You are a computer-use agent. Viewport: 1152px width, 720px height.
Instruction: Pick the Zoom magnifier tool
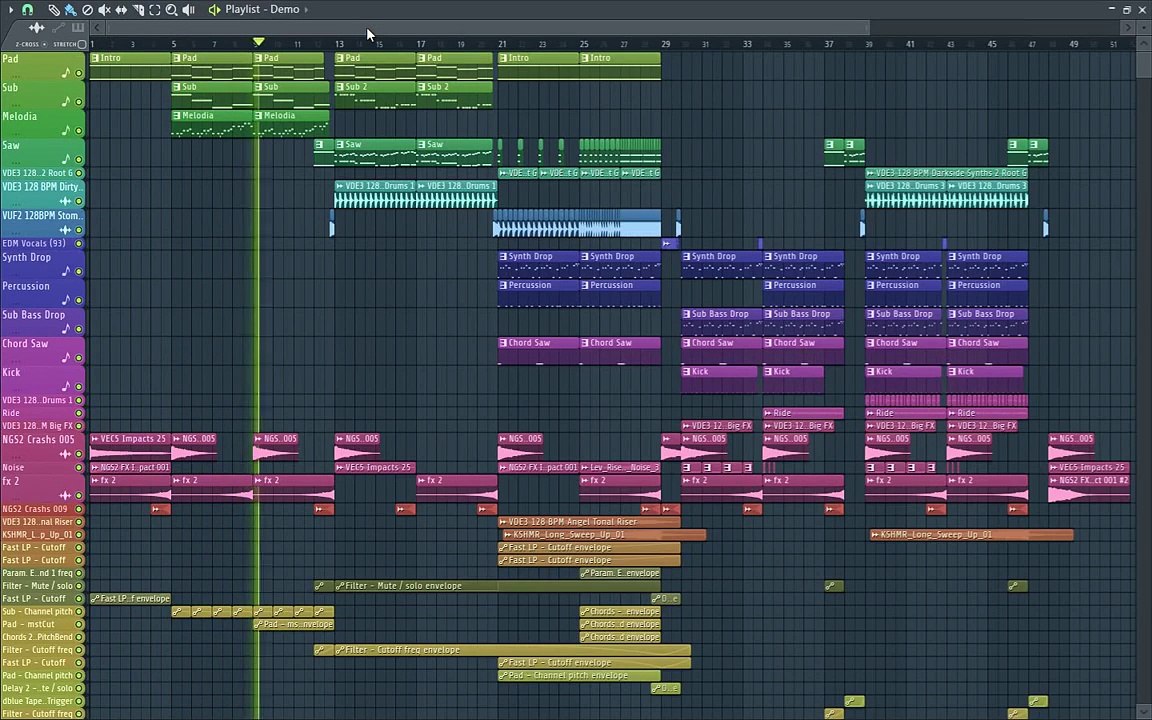pyautogui.click(x=171, y=10)
